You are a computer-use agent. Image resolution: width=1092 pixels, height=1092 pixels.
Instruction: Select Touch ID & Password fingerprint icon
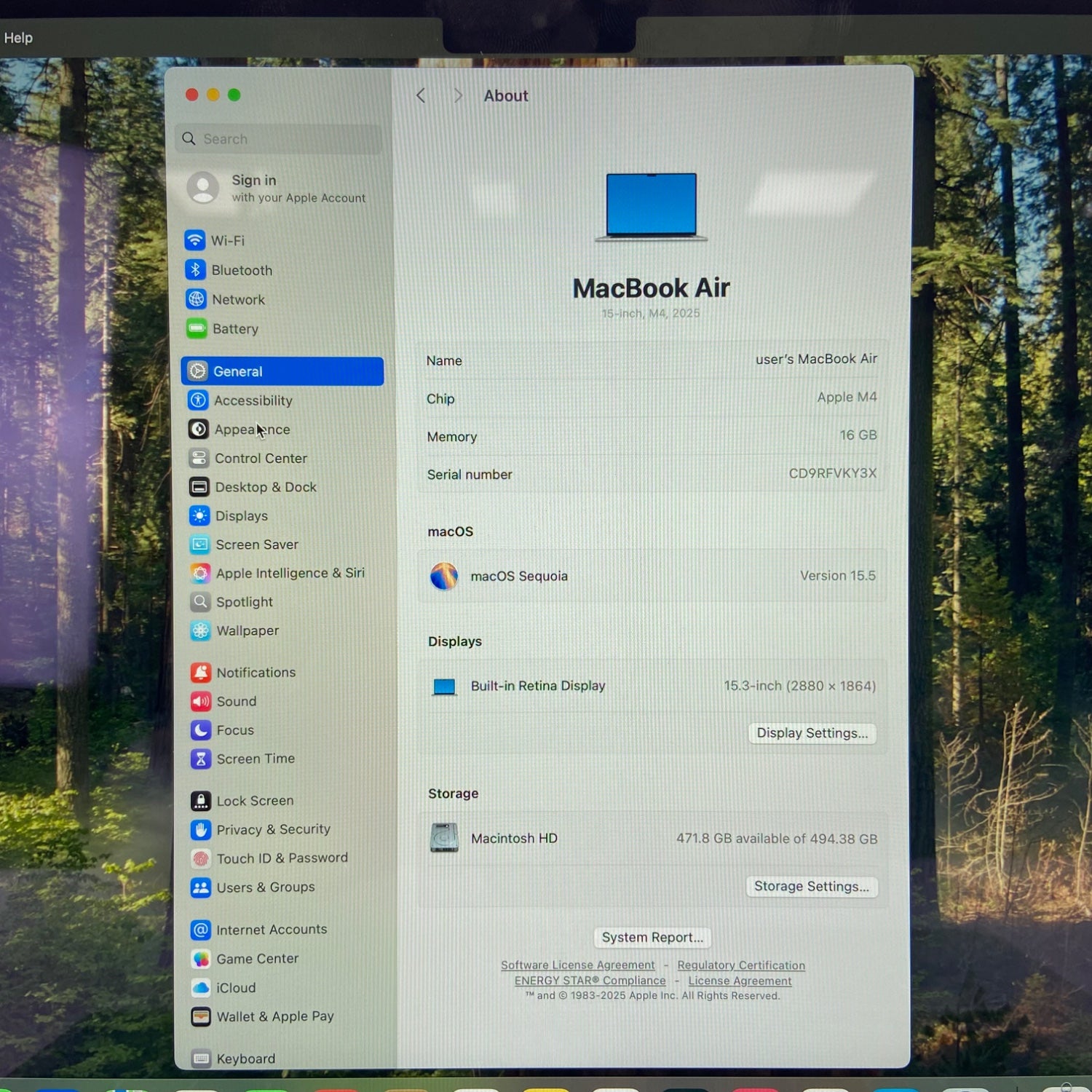[x=201, y=858]
